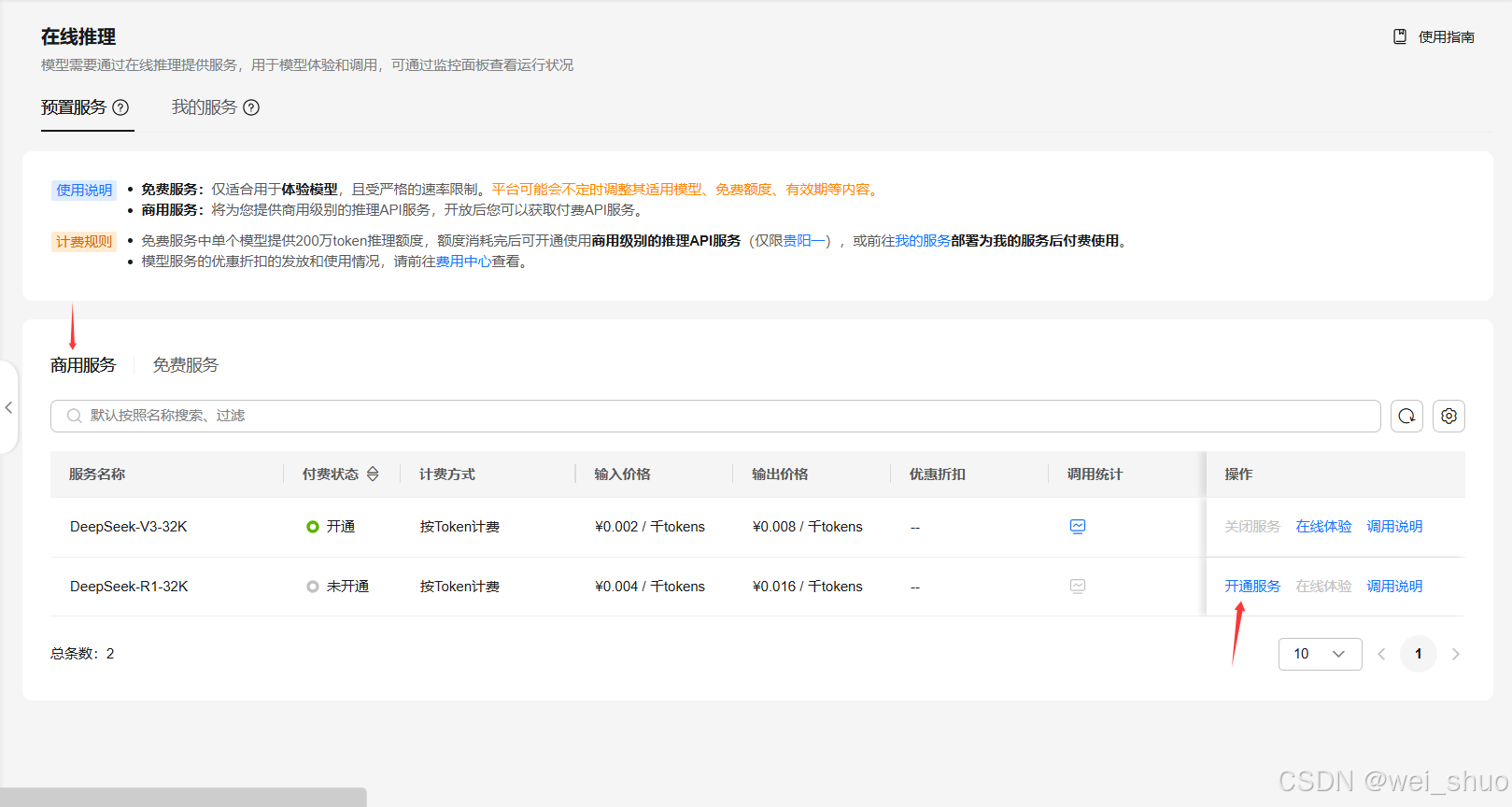
Task: Open the page size 10 dropdown
Action: click(1320, 654)
